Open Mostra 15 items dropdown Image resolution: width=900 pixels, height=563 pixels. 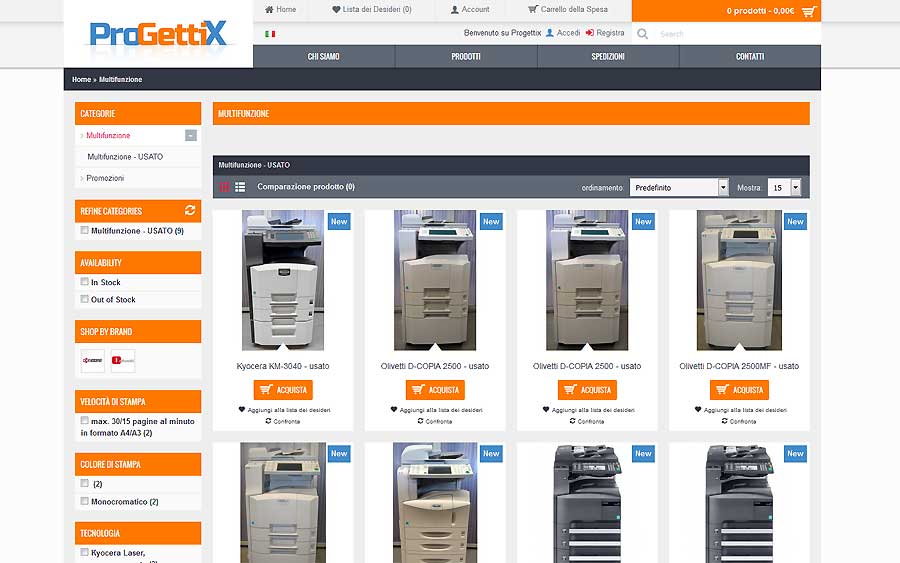[785, 187]
